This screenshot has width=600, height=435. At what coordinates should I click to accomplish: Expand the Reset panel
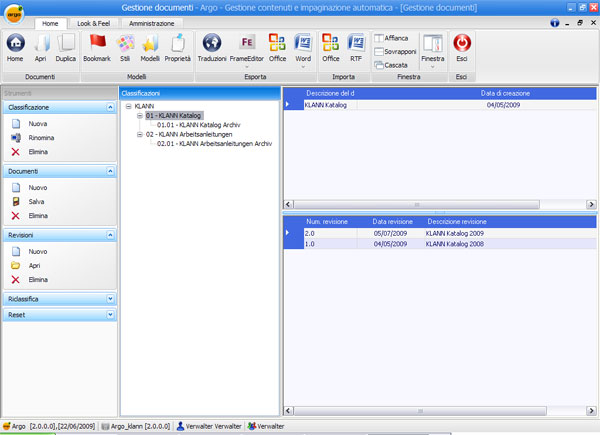point(110,315)
